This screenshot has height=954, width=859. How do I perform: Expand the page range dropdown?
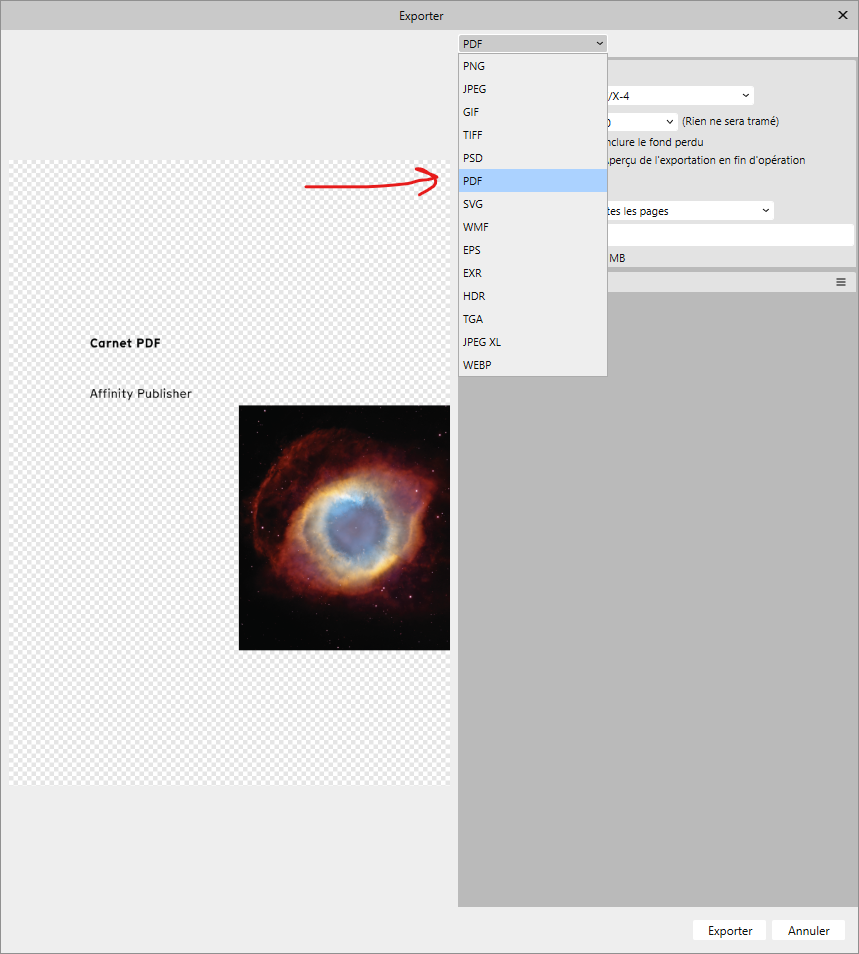pyautogui.click(x=690, y=211)
